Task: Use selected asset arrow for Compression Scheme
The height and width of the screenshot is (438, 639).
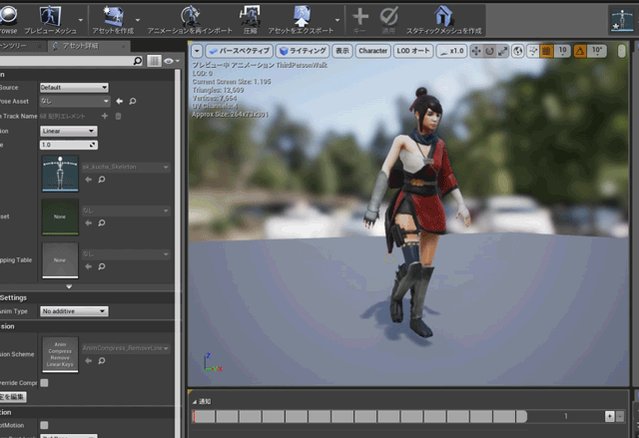Action: pyautogui.click(x=88, y=361)
